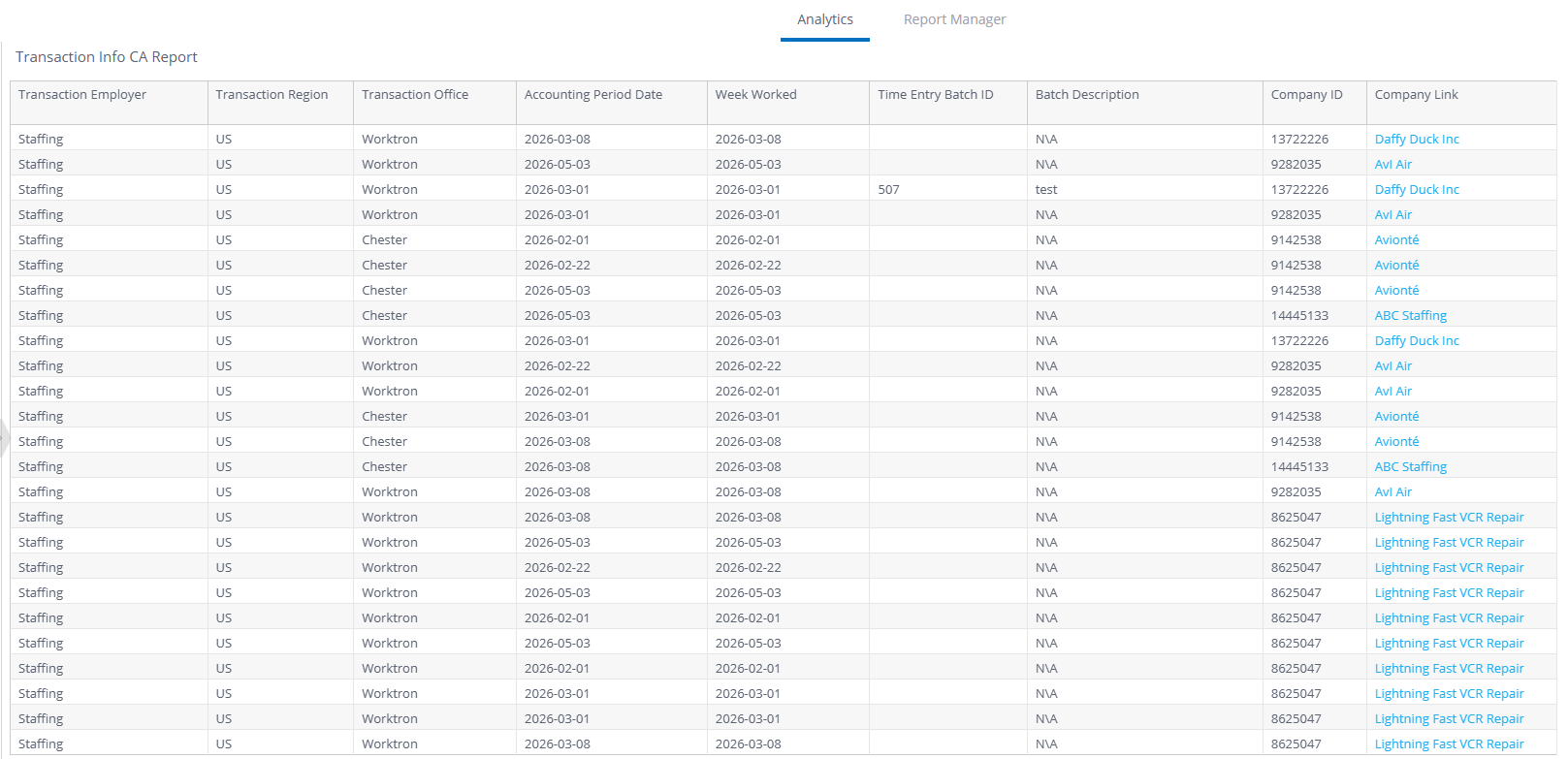Open Avionté link in the 2026-03-08 row

1396,441
